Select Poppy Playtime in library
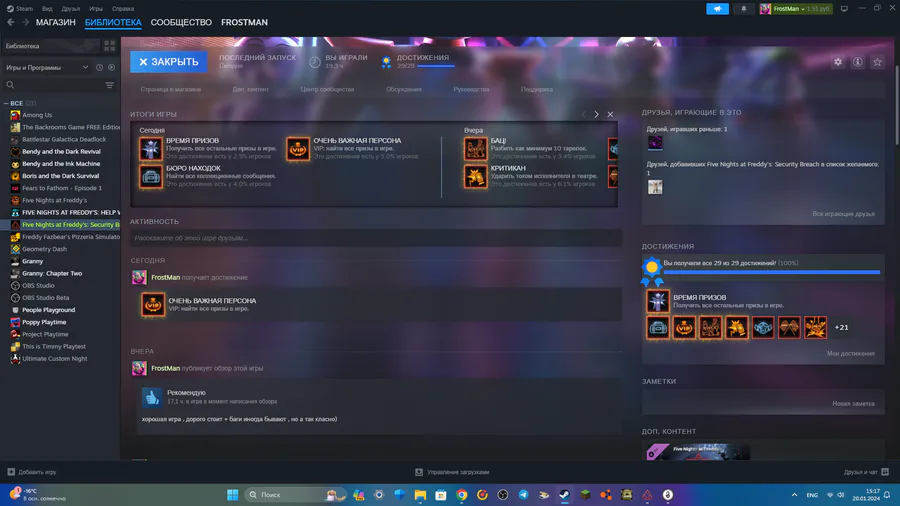The width and height of the screenshot is (900, 506). 44,322
